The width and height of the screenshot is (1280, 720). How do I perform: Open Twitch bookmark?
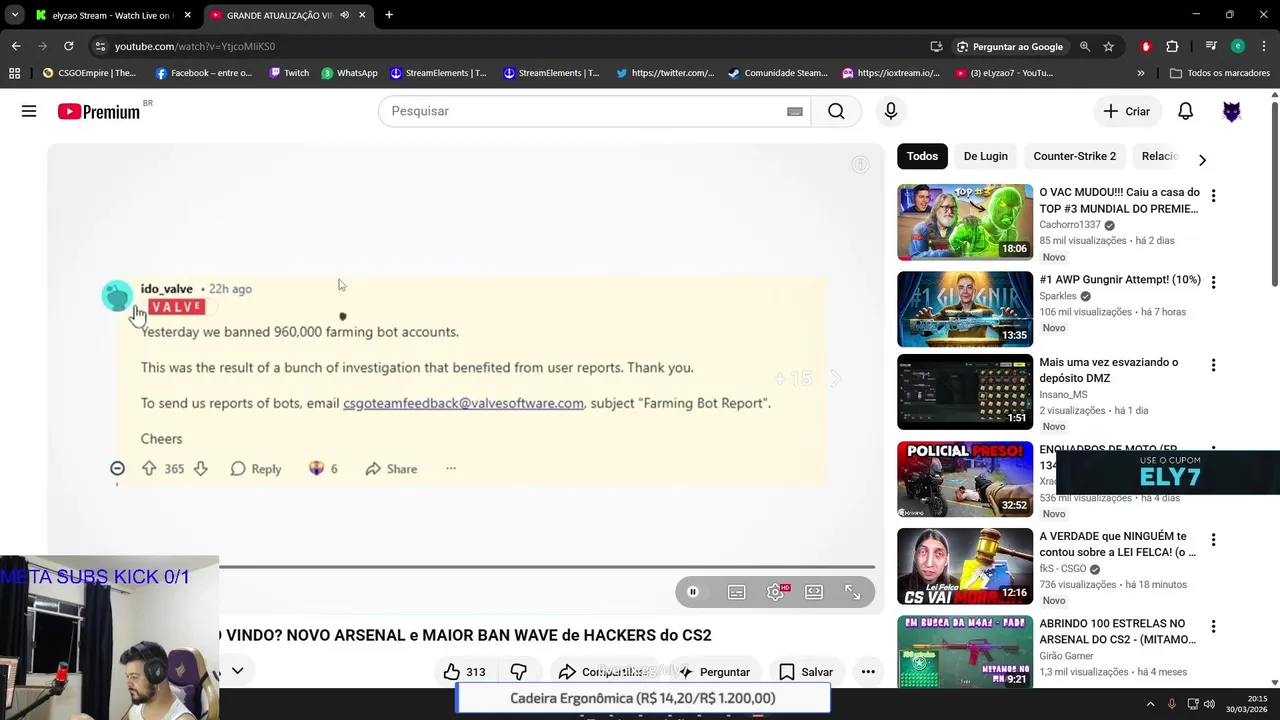coord(289,73)
